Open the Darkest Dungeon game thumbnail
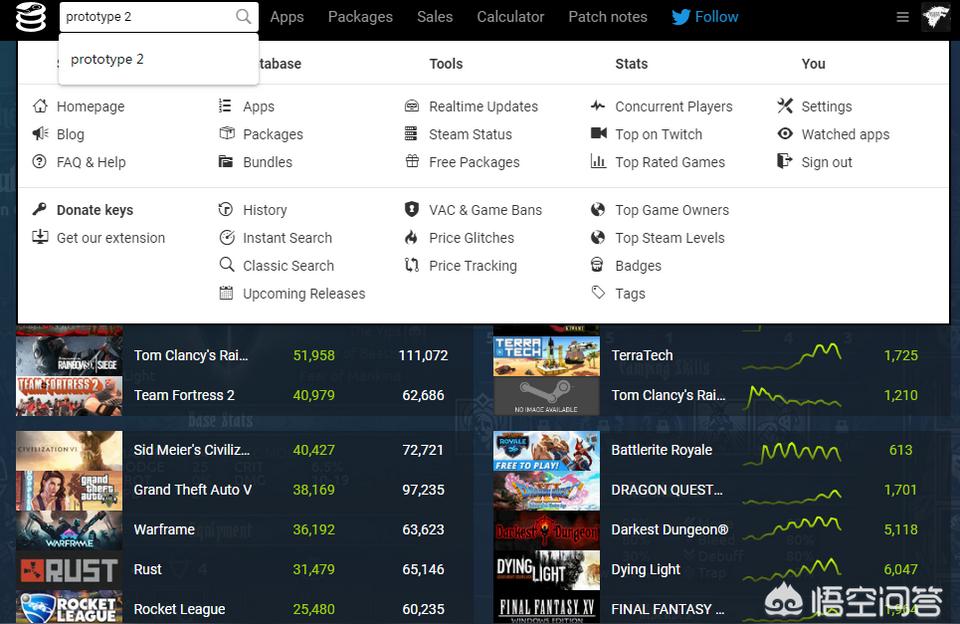The image size is (960, 624). (547, 530)
